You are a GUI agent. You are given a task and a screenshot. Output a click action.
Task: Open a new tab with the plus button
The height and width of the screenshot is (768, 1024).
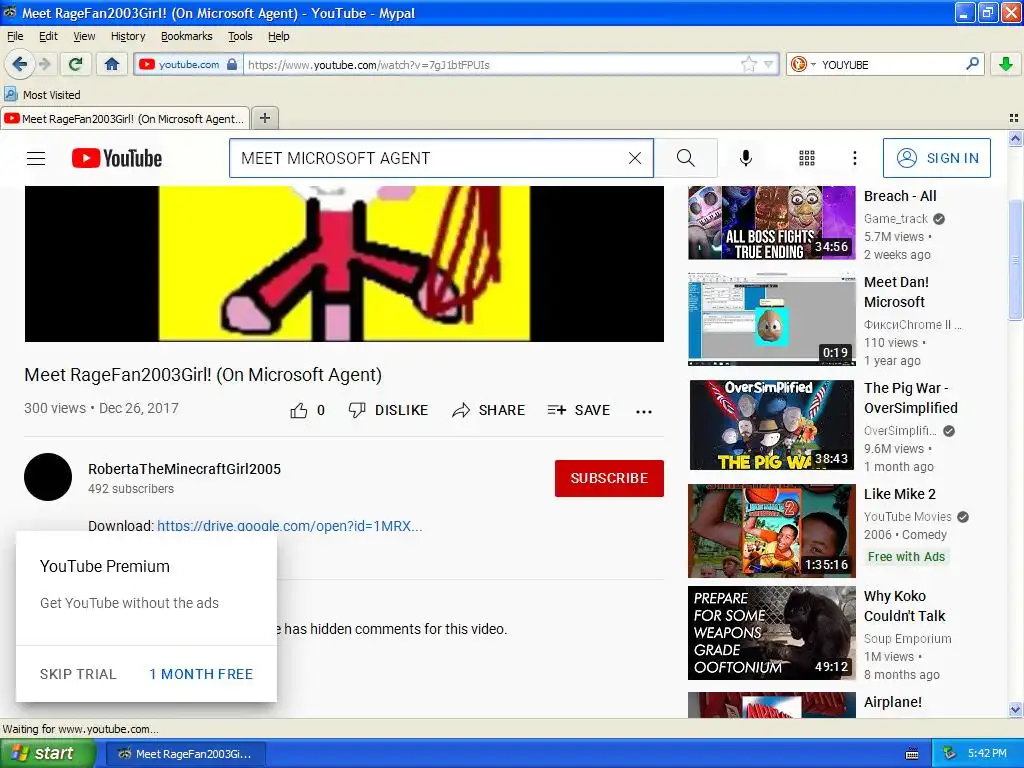click(264, 118)
